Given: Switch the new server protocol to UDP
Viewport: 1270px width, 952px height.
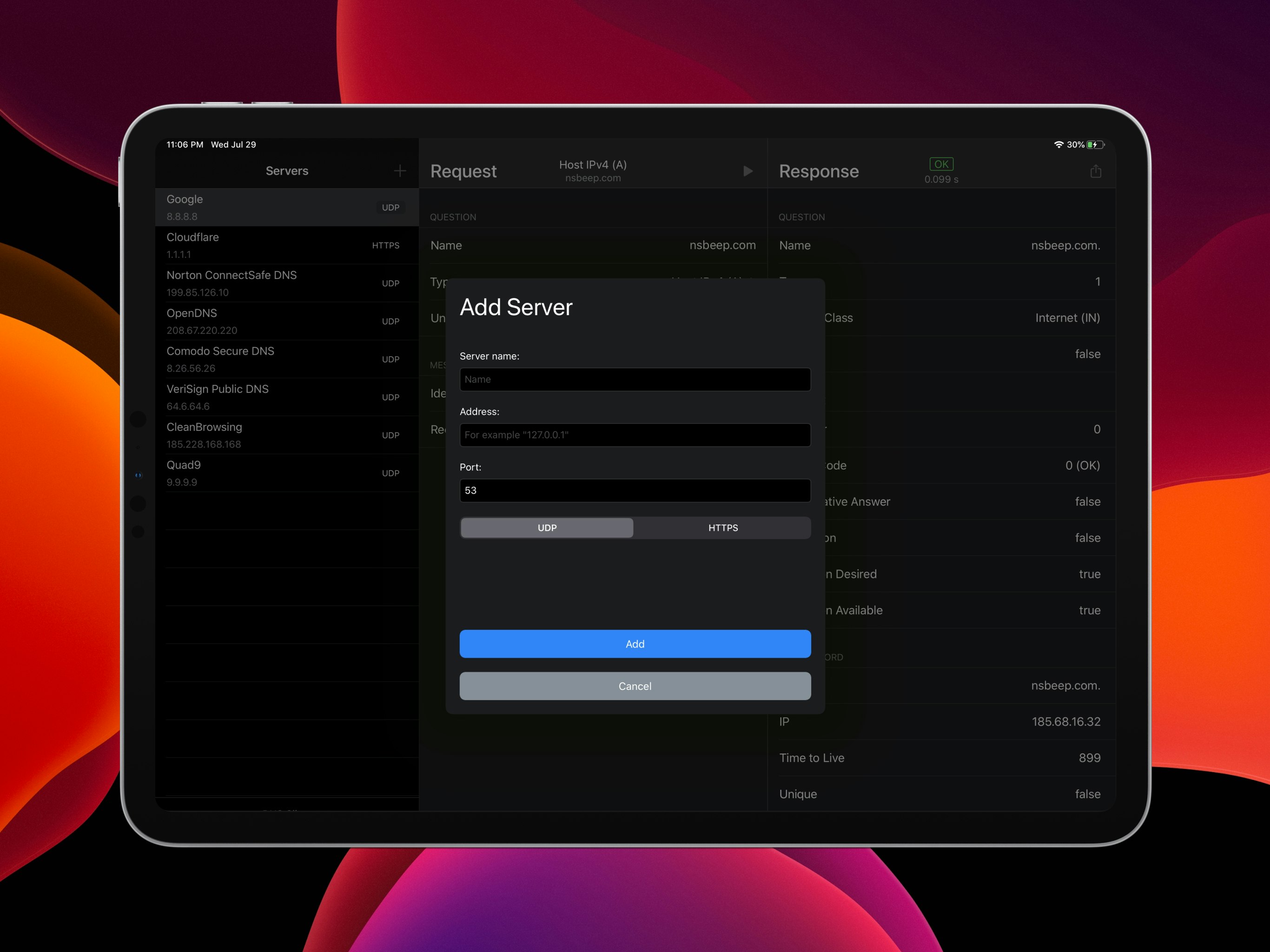Looking at the screenshot, I should tap(547, 527).
